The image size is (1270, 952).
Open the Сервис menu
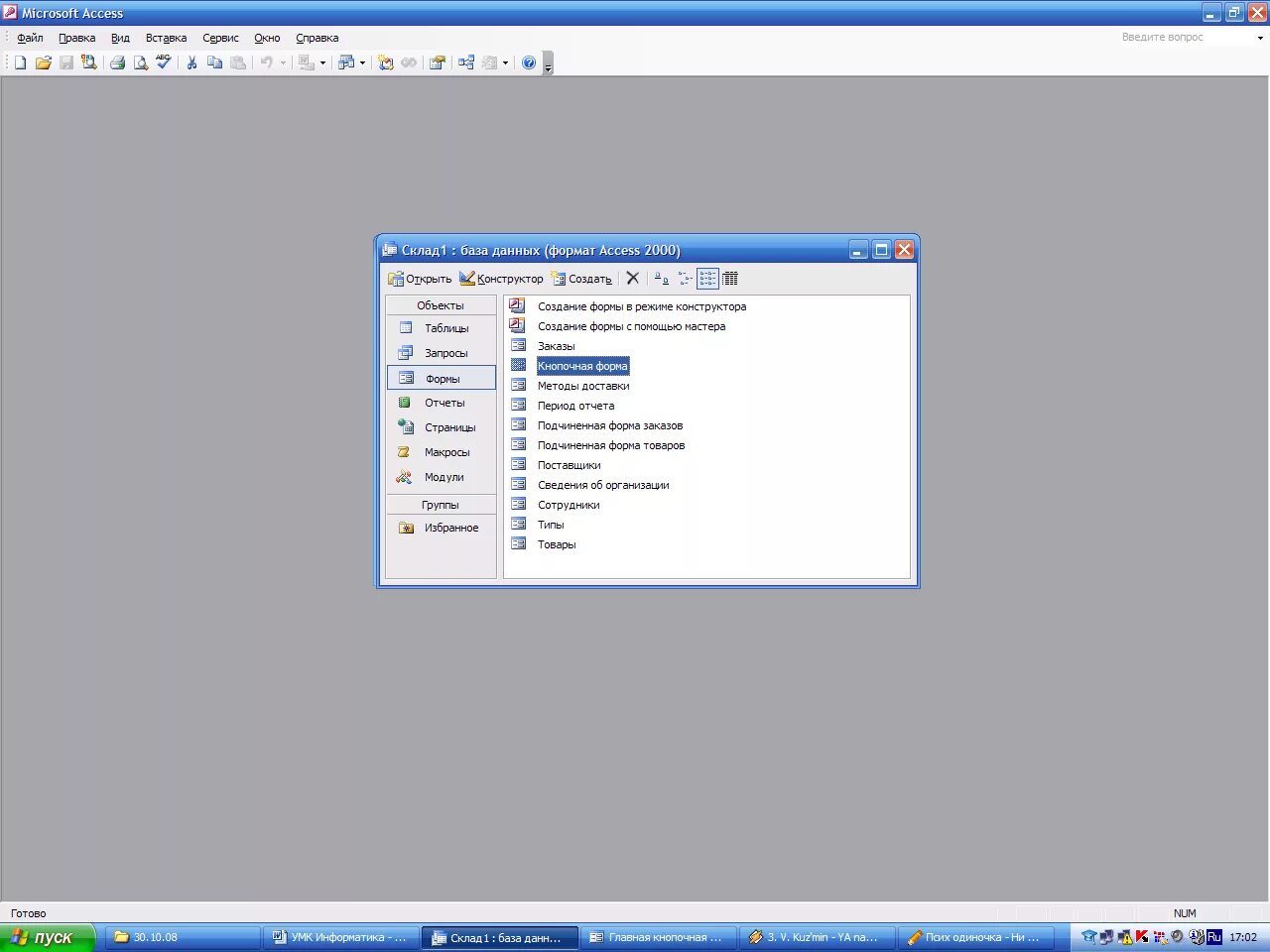tap(220, 38)
